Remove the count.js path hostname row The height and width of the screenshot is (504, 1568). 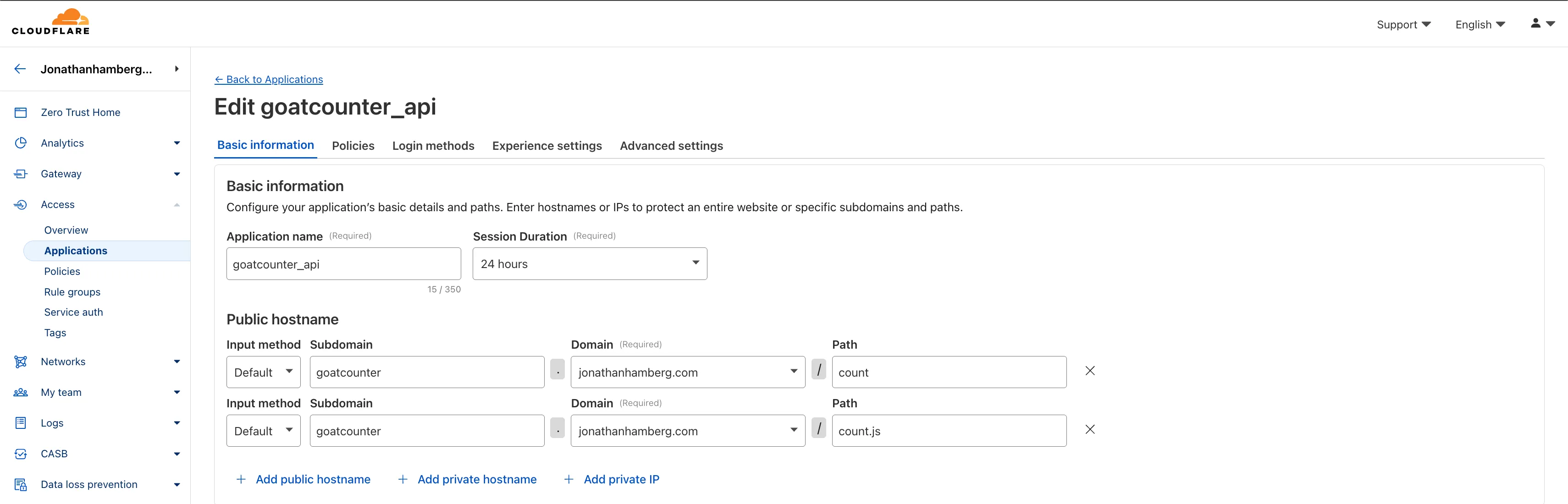[x=1089, y=429]
